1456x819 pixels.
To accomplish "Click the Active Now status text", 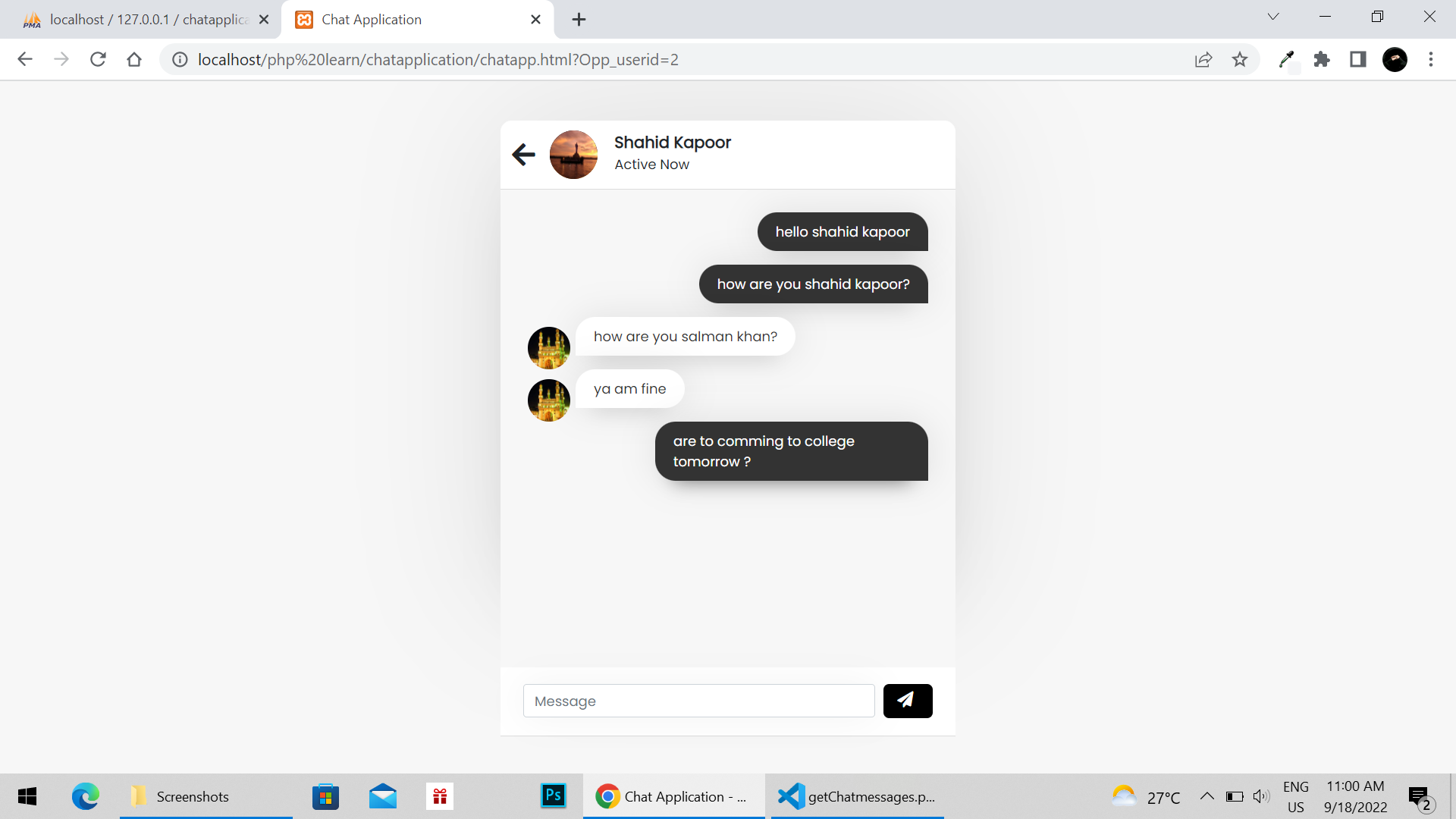I will click(651, 165).
